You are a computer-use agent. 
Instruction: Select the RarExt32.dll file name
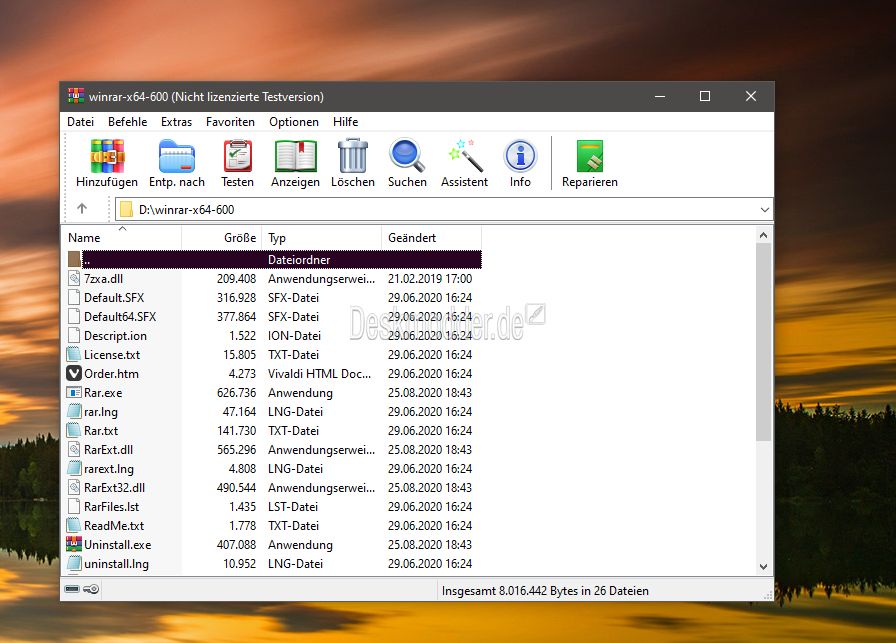coord(114,488)
